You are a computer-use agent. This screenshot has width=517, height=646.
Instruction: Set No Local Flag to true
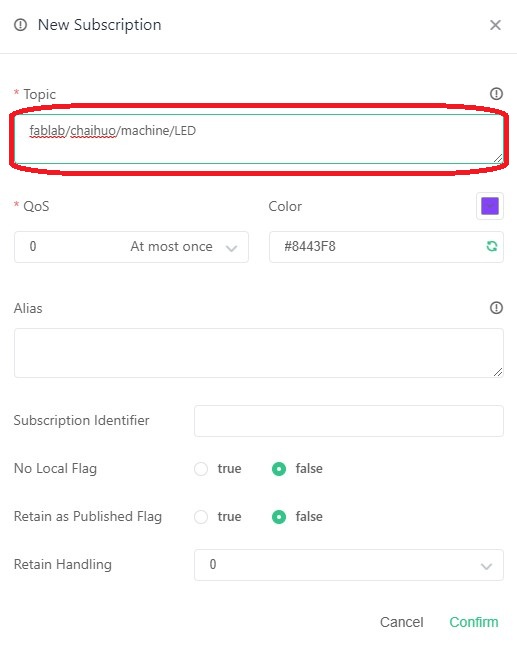[201, 469]
